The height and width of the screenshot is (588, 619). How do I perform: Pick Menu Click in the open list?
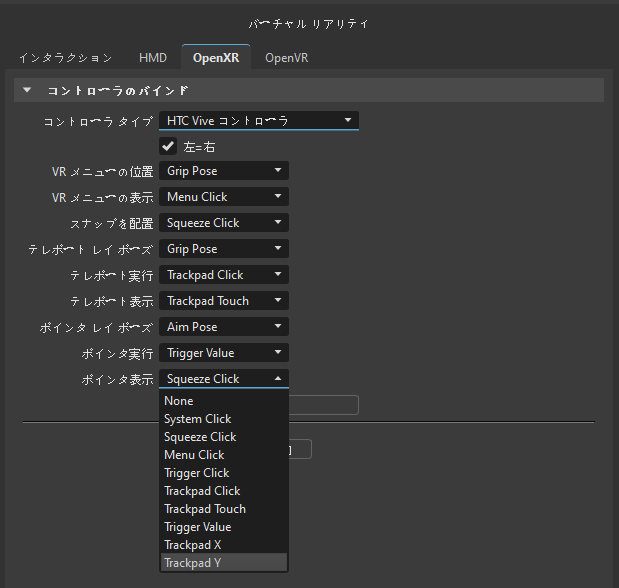click(x=224, y=455)
